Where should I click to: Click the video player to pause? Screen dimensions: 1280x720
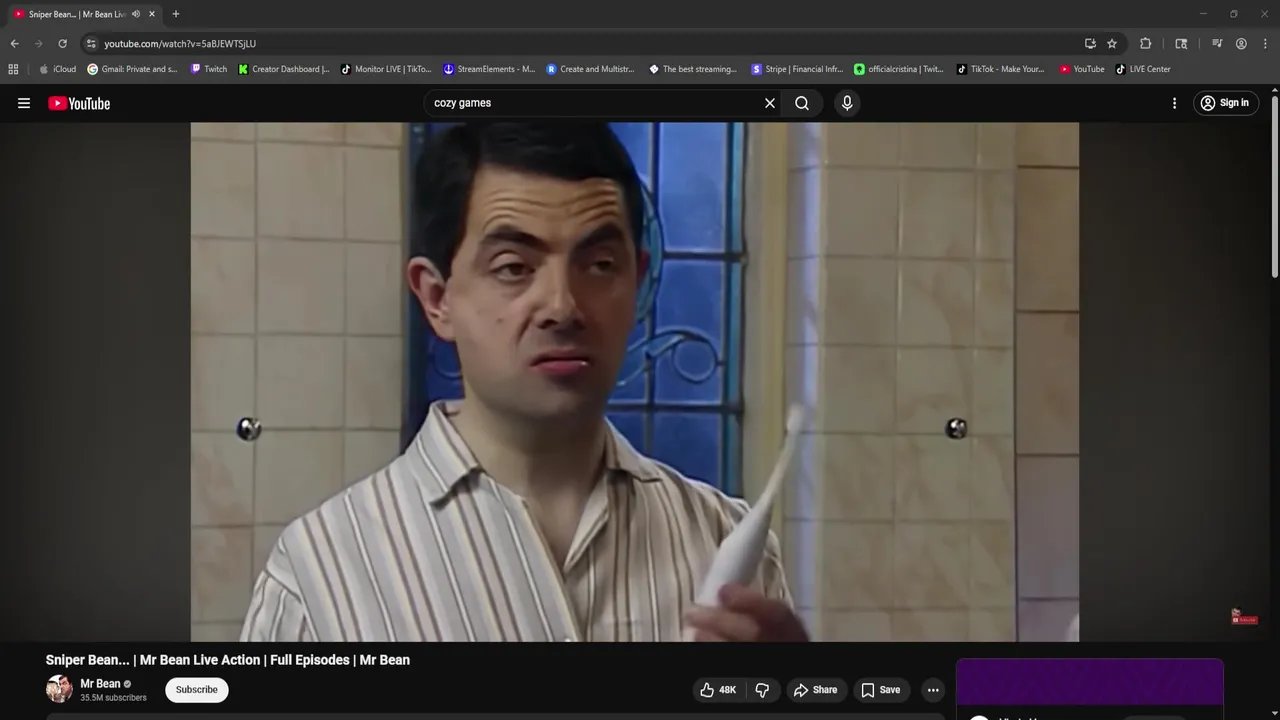(635, 382)
